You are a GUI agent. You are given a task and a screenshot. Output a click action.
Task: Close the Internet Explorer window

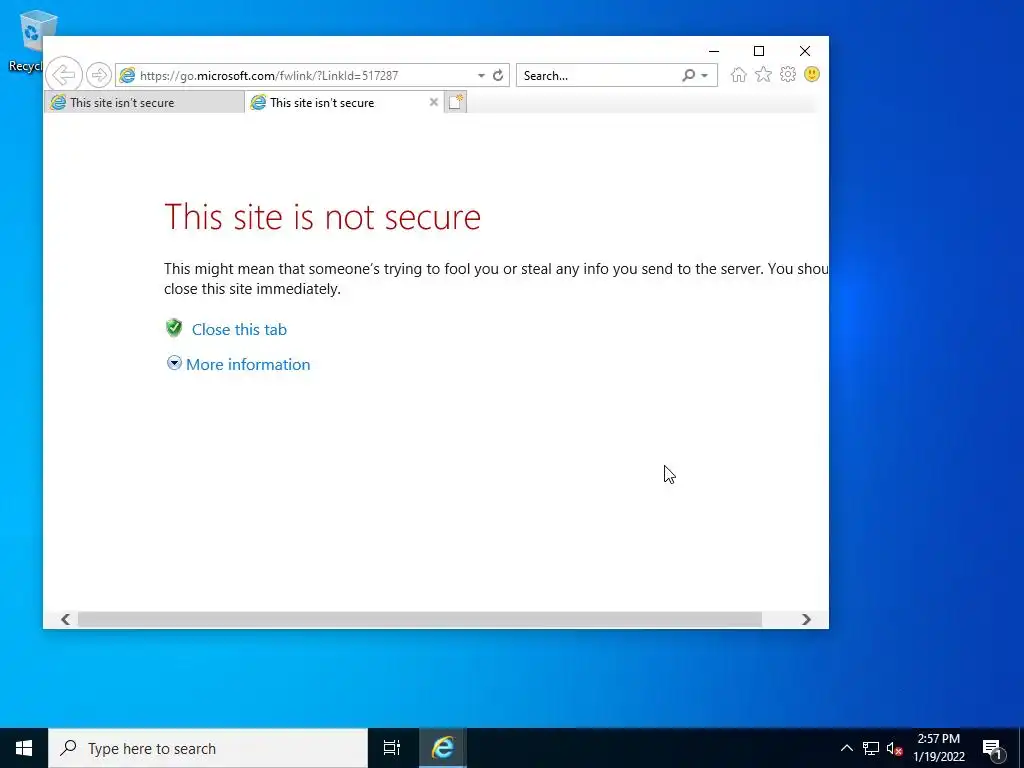point(805,51)
